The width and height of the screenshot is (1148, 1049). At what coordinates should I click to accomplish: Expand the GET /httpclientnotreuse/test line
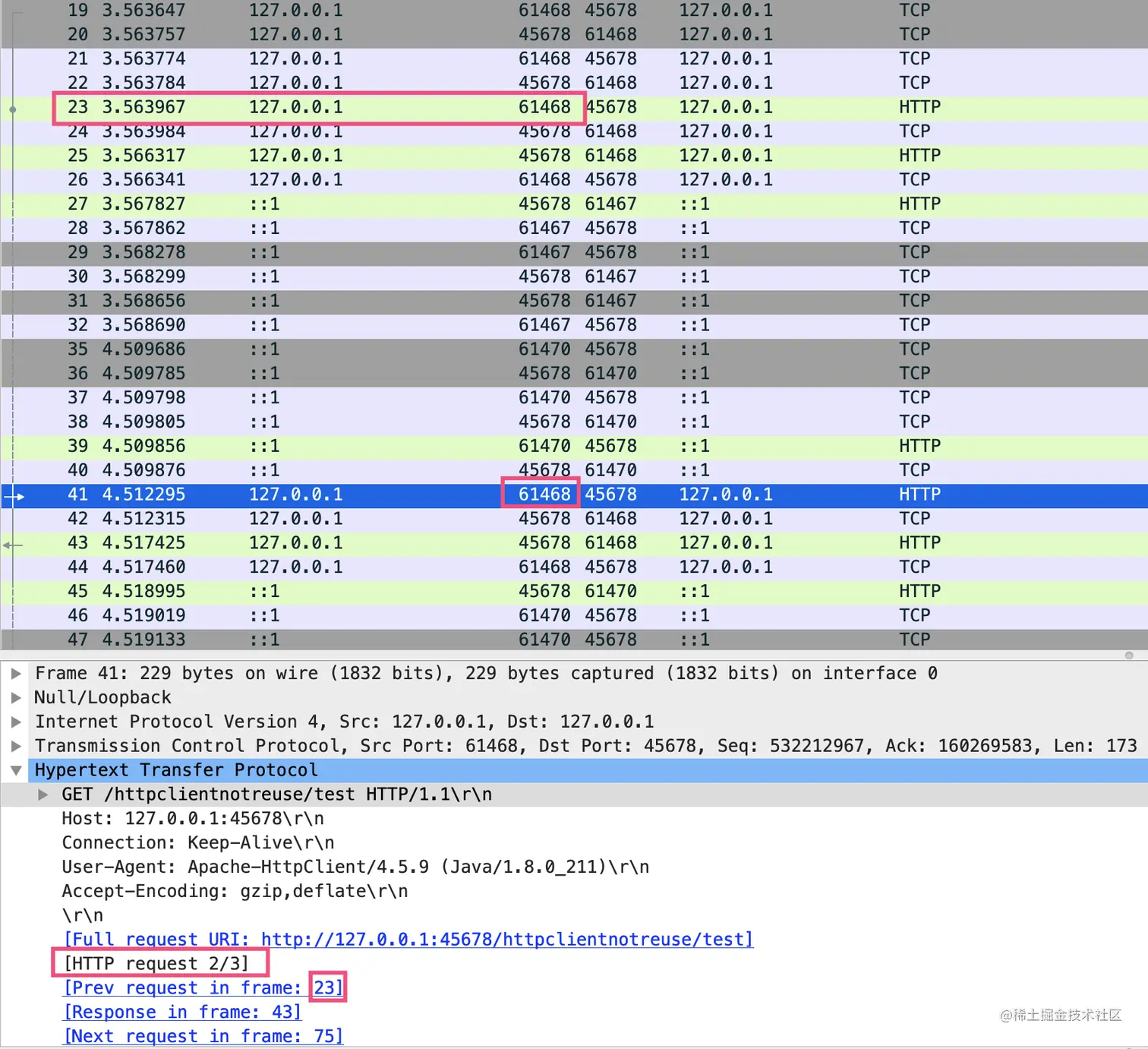coord(43,795)
